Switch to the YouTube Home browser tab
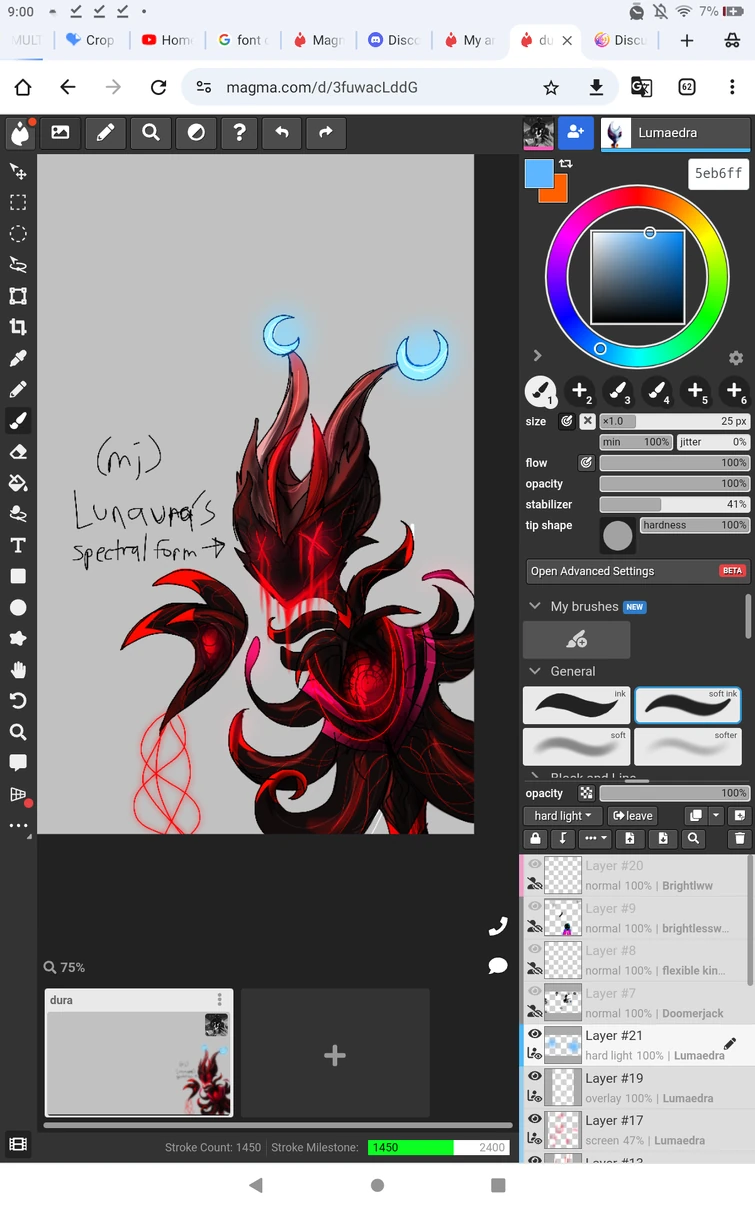This screenshot has height=1208, width=755. [x=167, y=40]
